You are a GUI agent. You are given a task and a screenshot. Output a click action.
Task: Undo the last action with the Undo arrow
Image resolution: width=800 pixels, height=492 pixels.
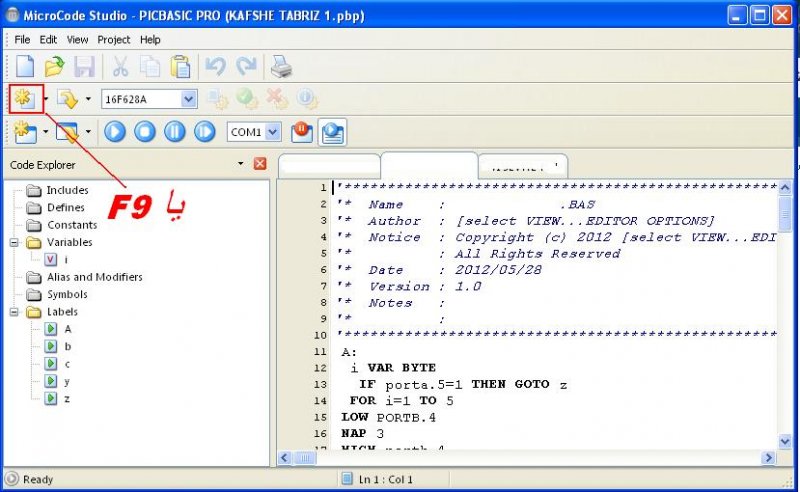[x=215, y=66]
